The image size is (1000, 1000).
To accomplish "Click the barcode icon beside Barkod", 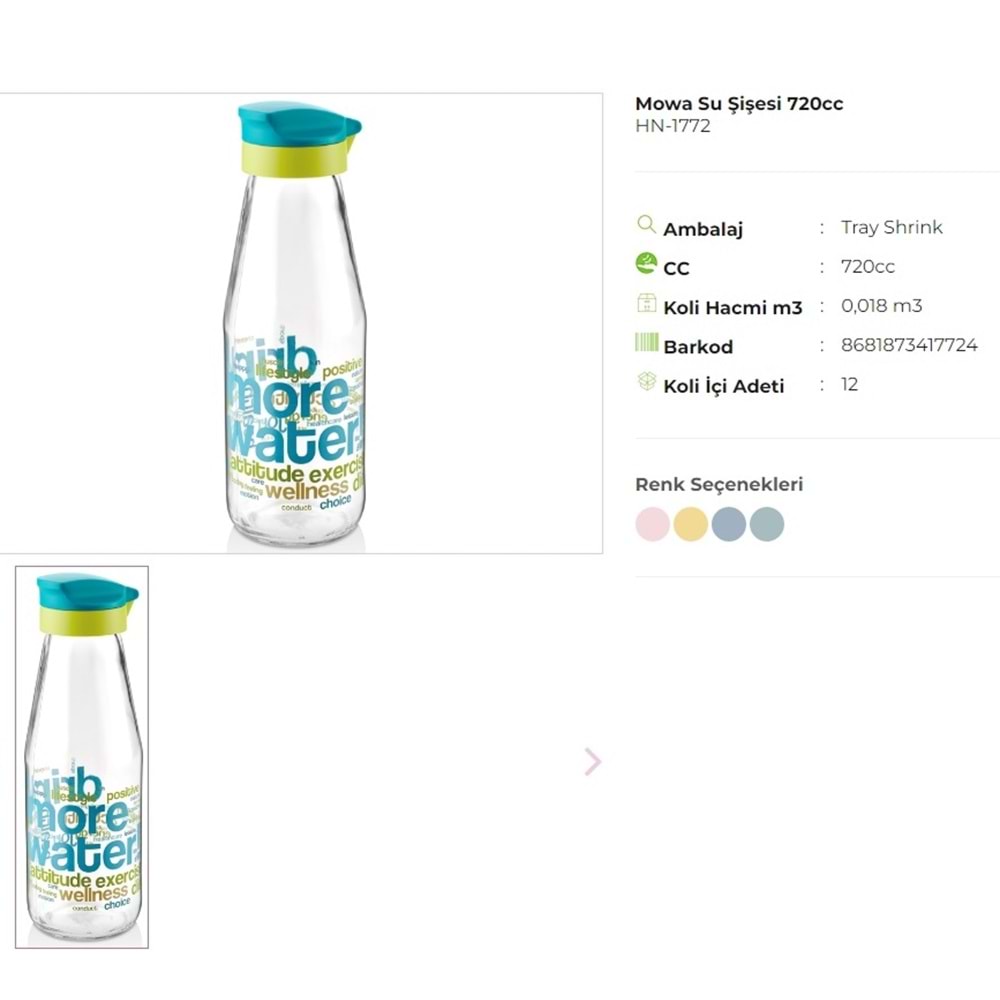I will [x=646, y=342].
